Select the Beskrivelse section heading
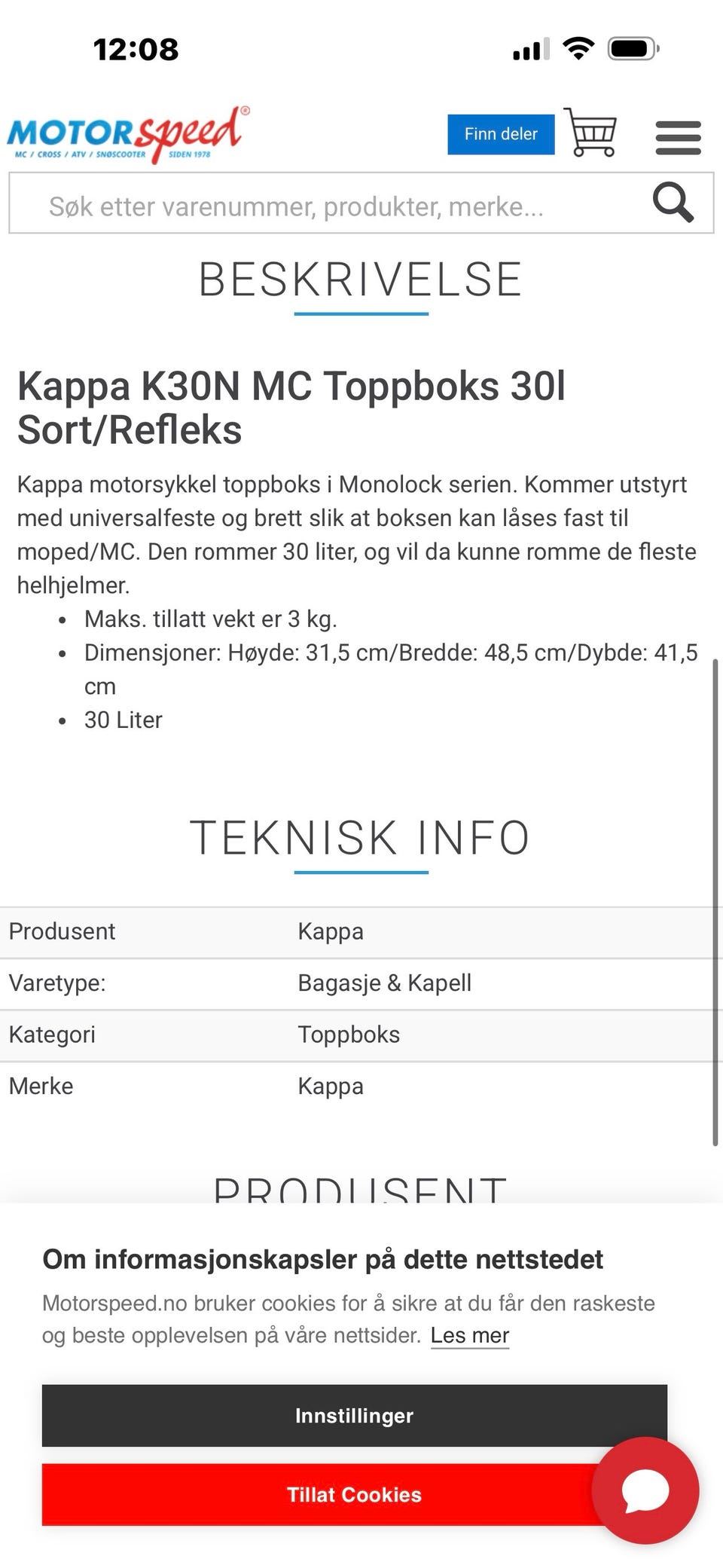This screenshot has width=723, height=1568. pos(361,280)
